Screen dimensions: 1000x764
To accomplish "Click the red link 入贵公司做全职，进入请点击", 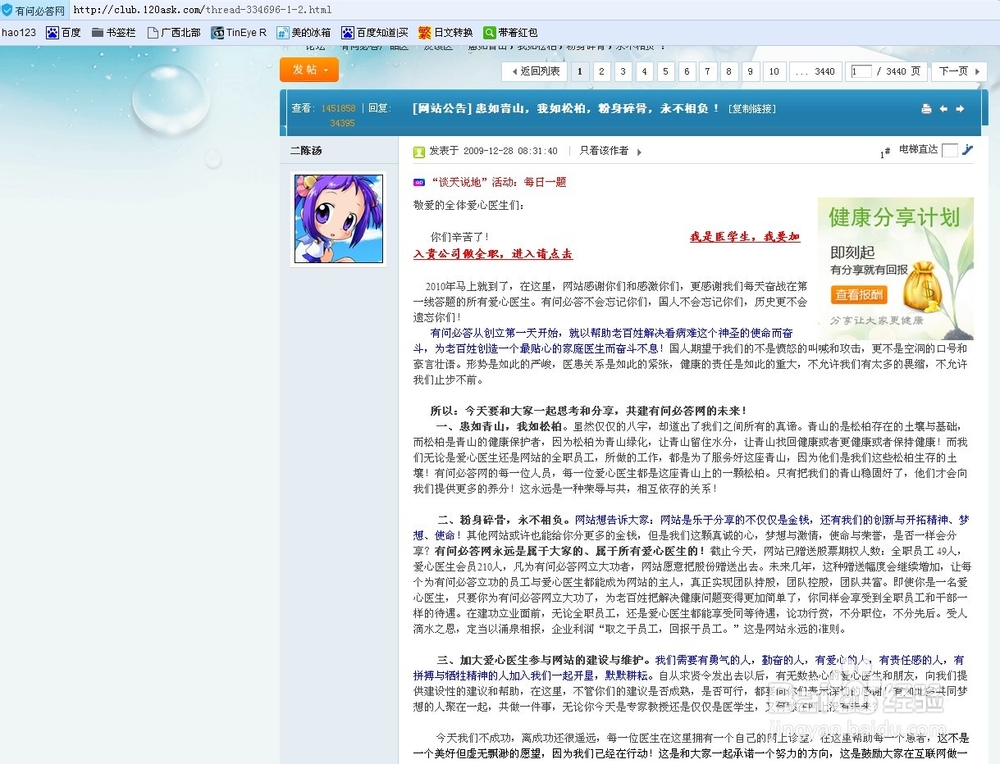I will [492, 254].
